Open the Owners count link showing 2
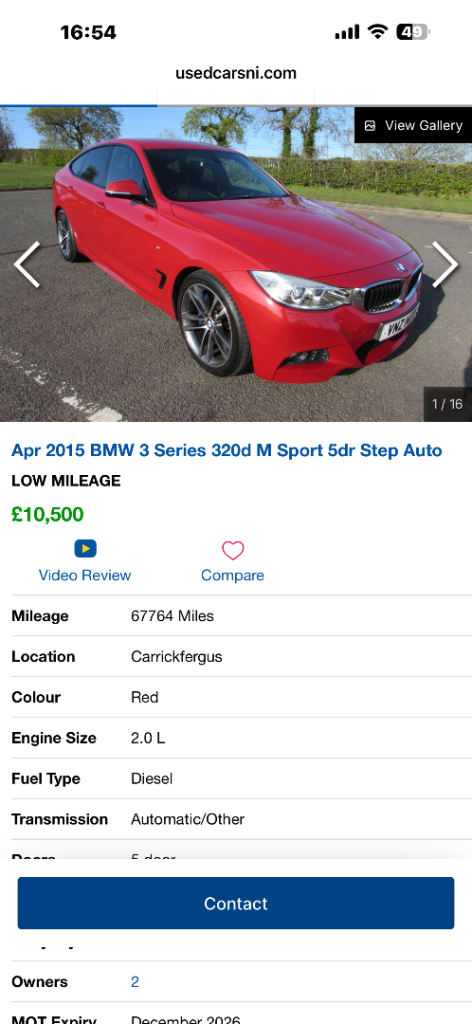This screenshot has width=472, height=1024. pyautogui.click(x=134, y=982)
